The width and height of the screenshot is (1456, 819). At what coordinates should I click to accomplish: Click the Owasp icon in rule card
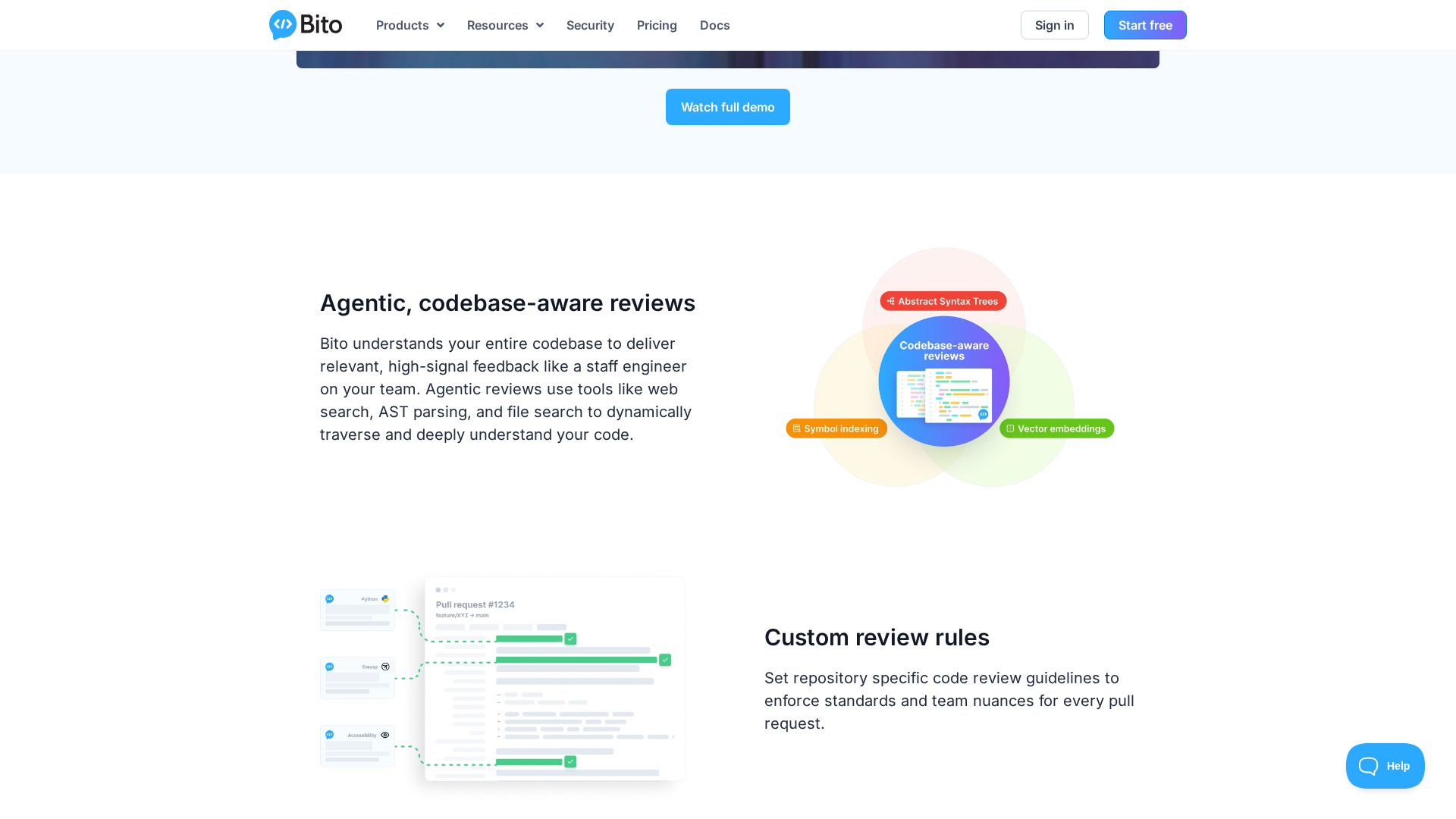point(385,667)
